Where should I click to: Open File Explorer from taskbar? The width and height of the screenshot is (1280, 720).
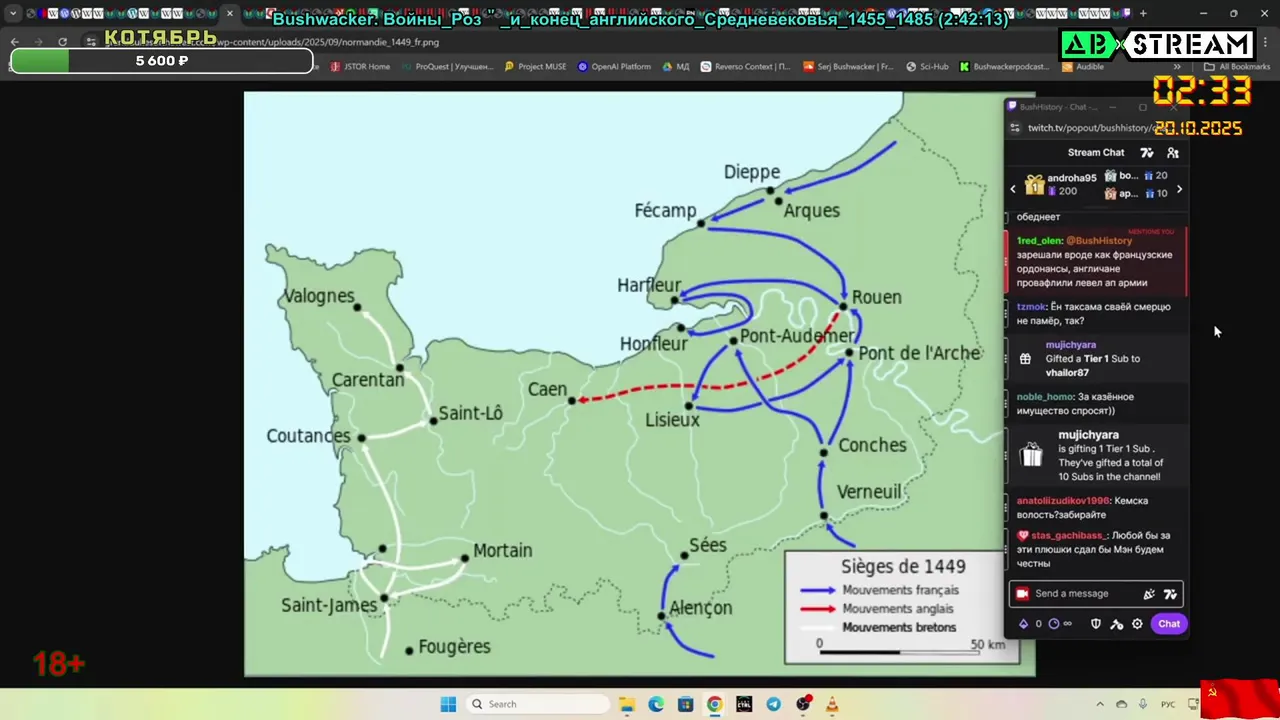point(626,704)
